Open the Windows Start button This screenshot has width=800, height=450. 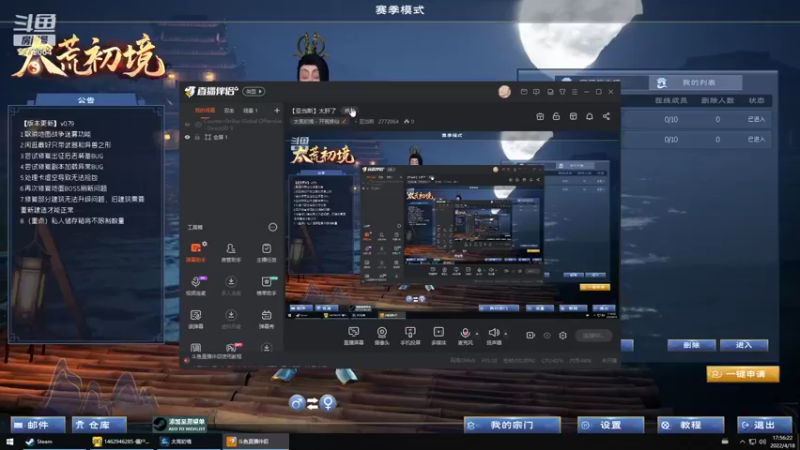click(x=10, y=441)
